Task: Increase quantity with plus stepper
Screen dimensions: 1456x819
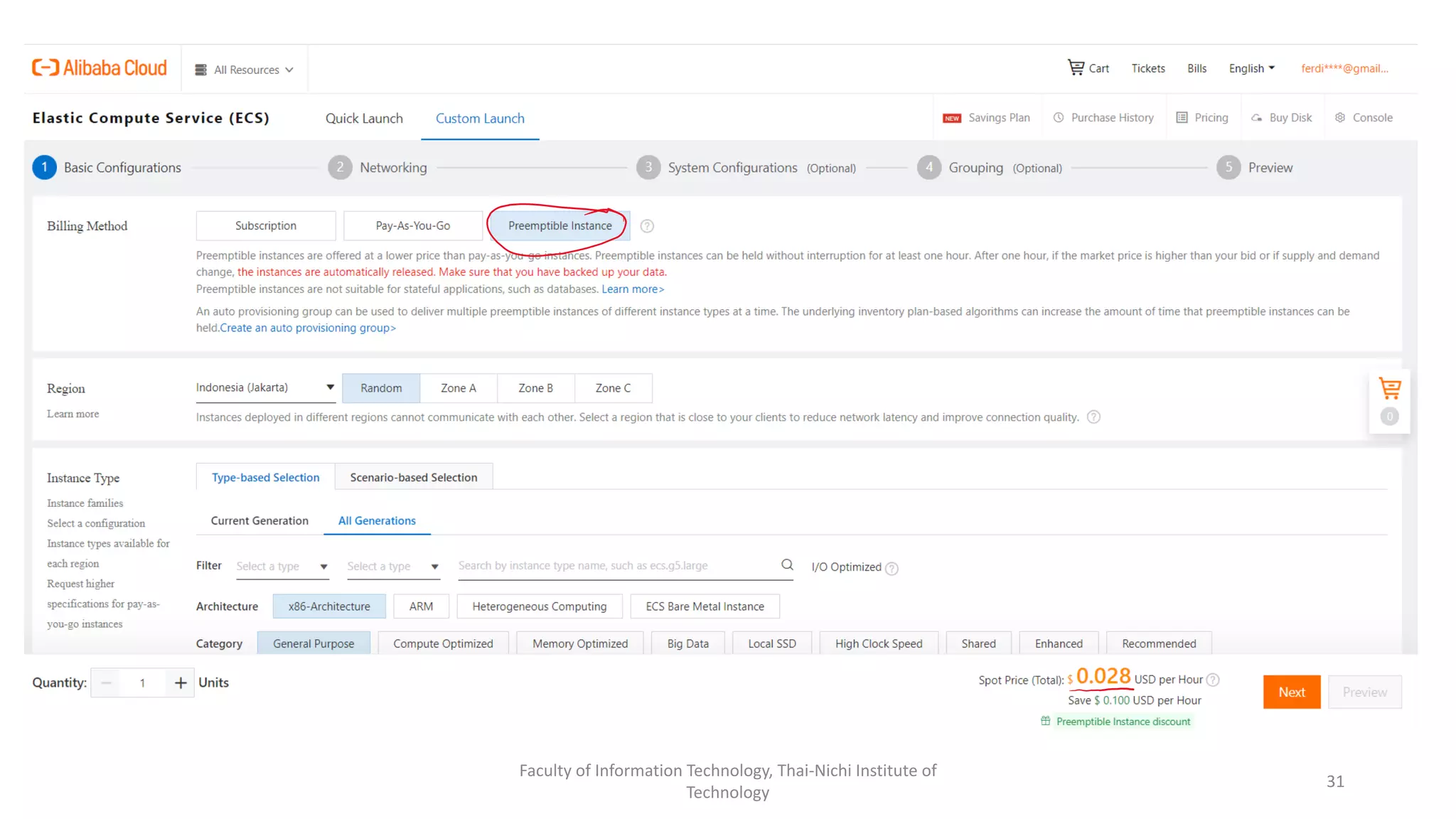Action: click(181, 682)
